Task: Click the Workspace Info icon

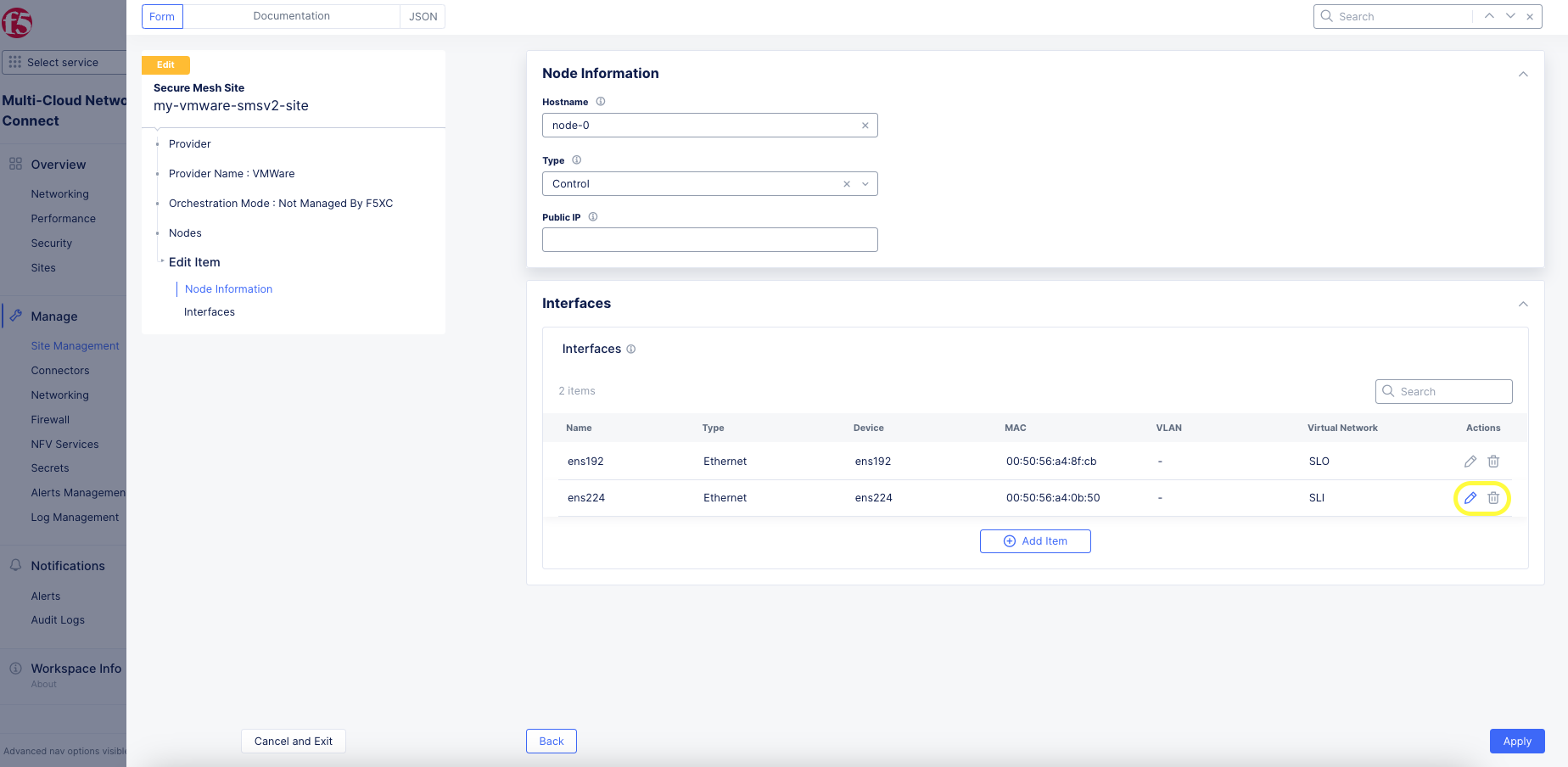Action: pos(15,668)
